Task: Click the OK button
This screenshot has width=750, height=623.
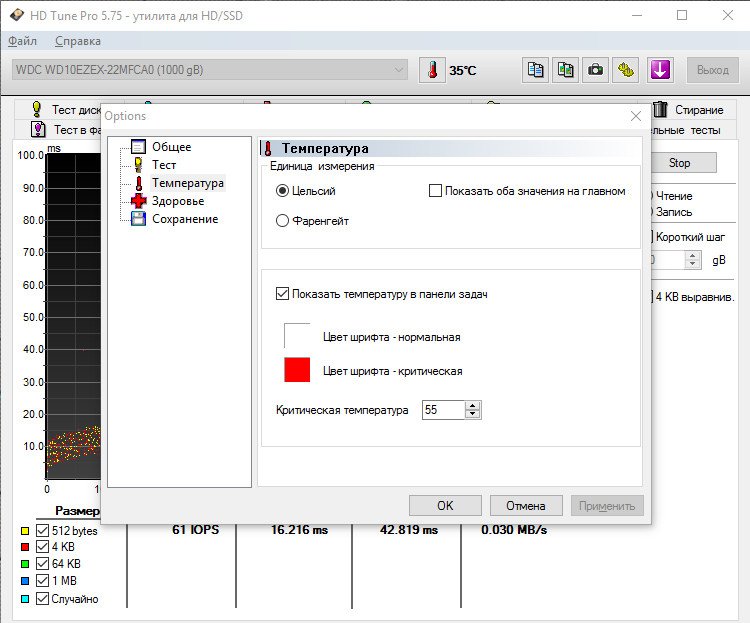Action: [445, 505]
